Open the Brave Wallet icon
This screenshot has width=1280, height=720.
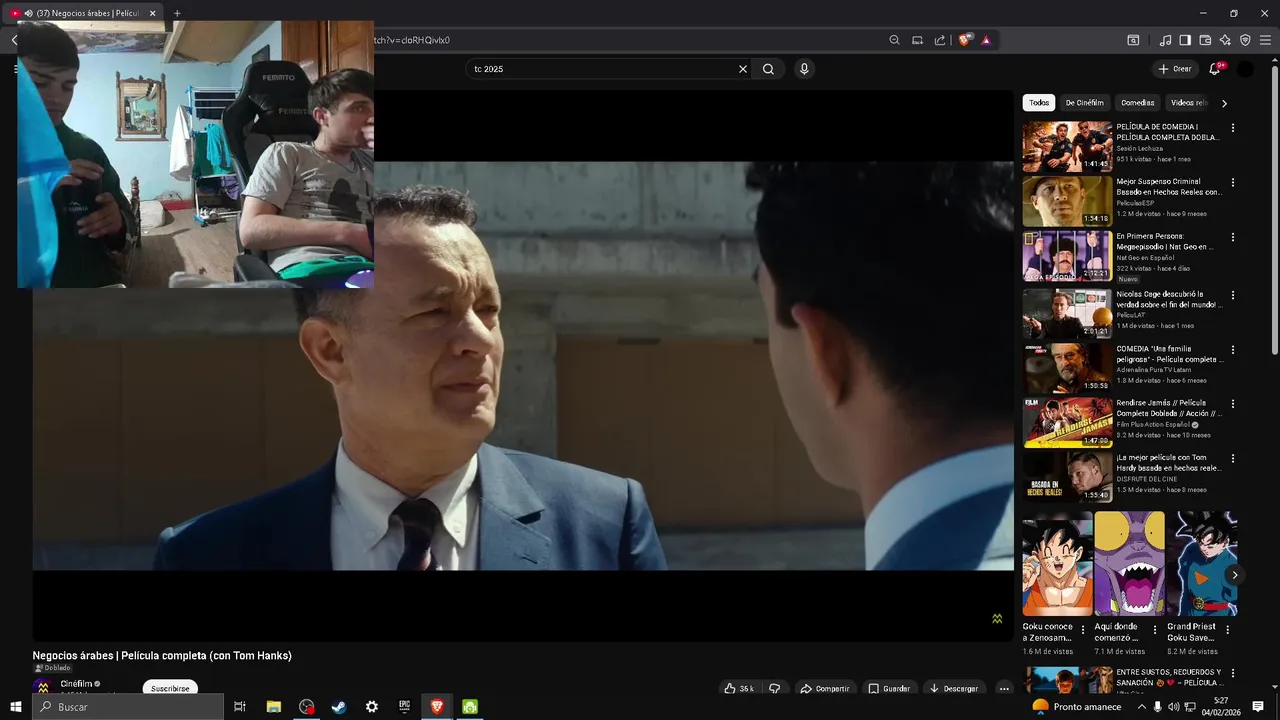pos(1205,40)
